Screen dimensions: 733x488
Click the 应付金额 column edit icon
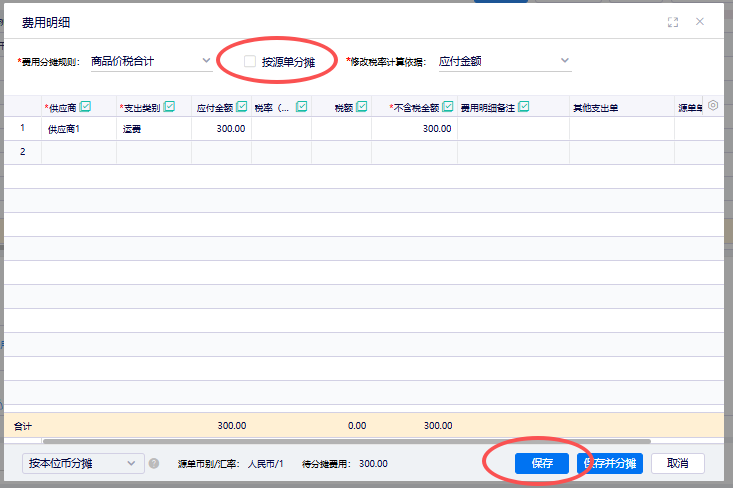[x=242, y=107]
